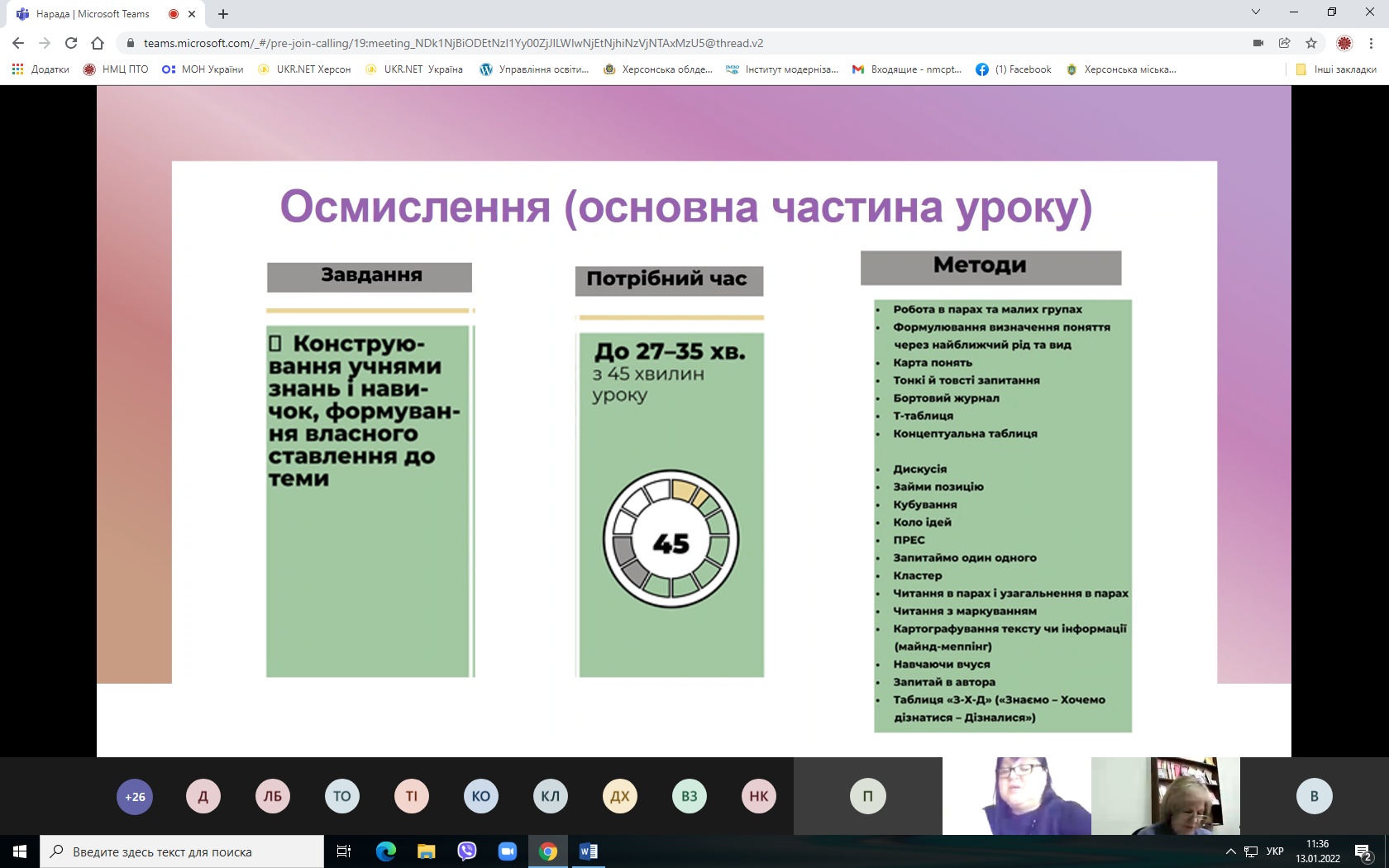Open a new browser tab
The width and height of the screenshot is (1389, 868).
[x=223, y=14]
